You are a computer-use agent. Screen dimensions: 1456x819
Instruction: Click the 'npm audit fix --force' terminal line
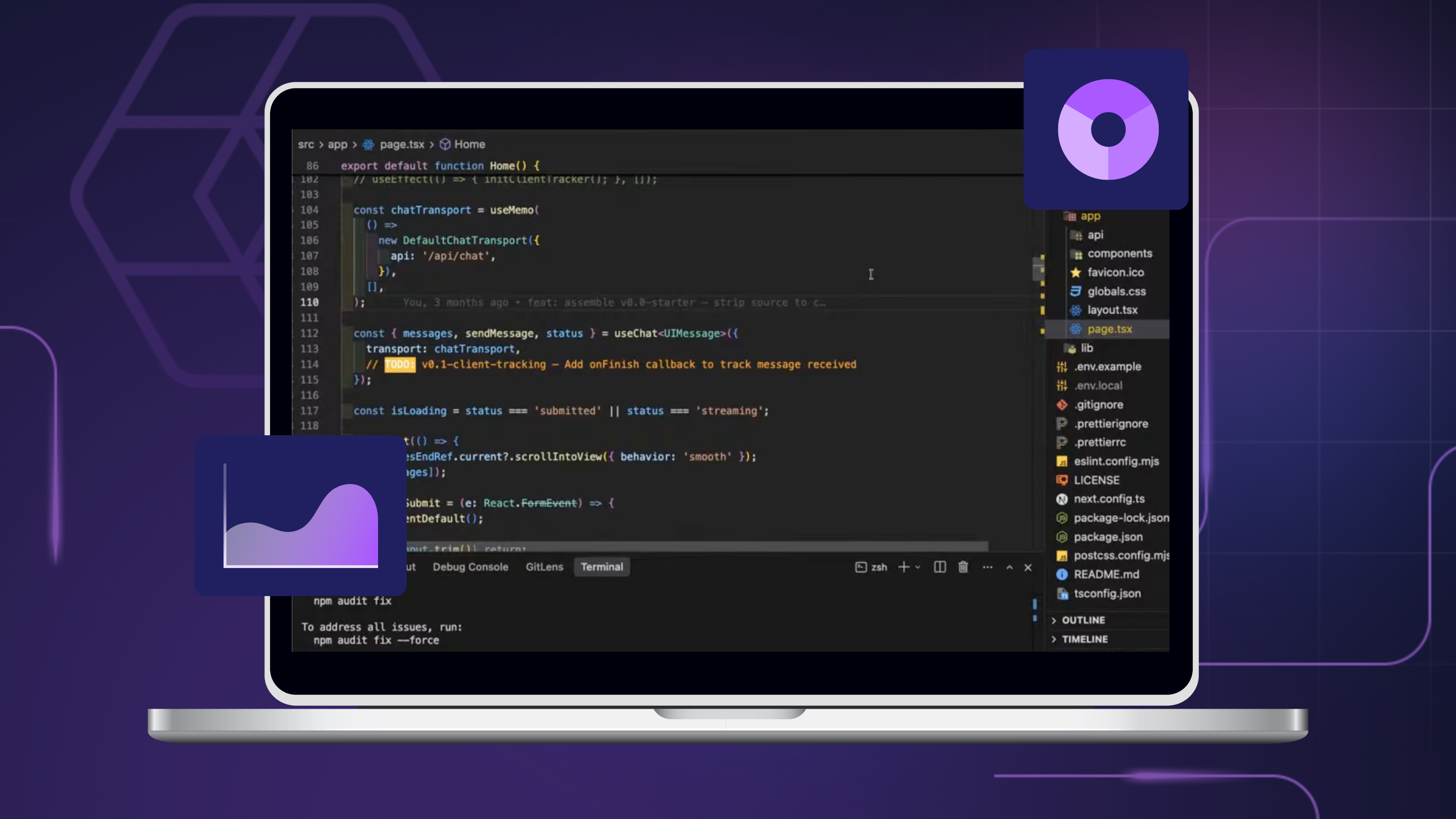(x=376, y=640)
